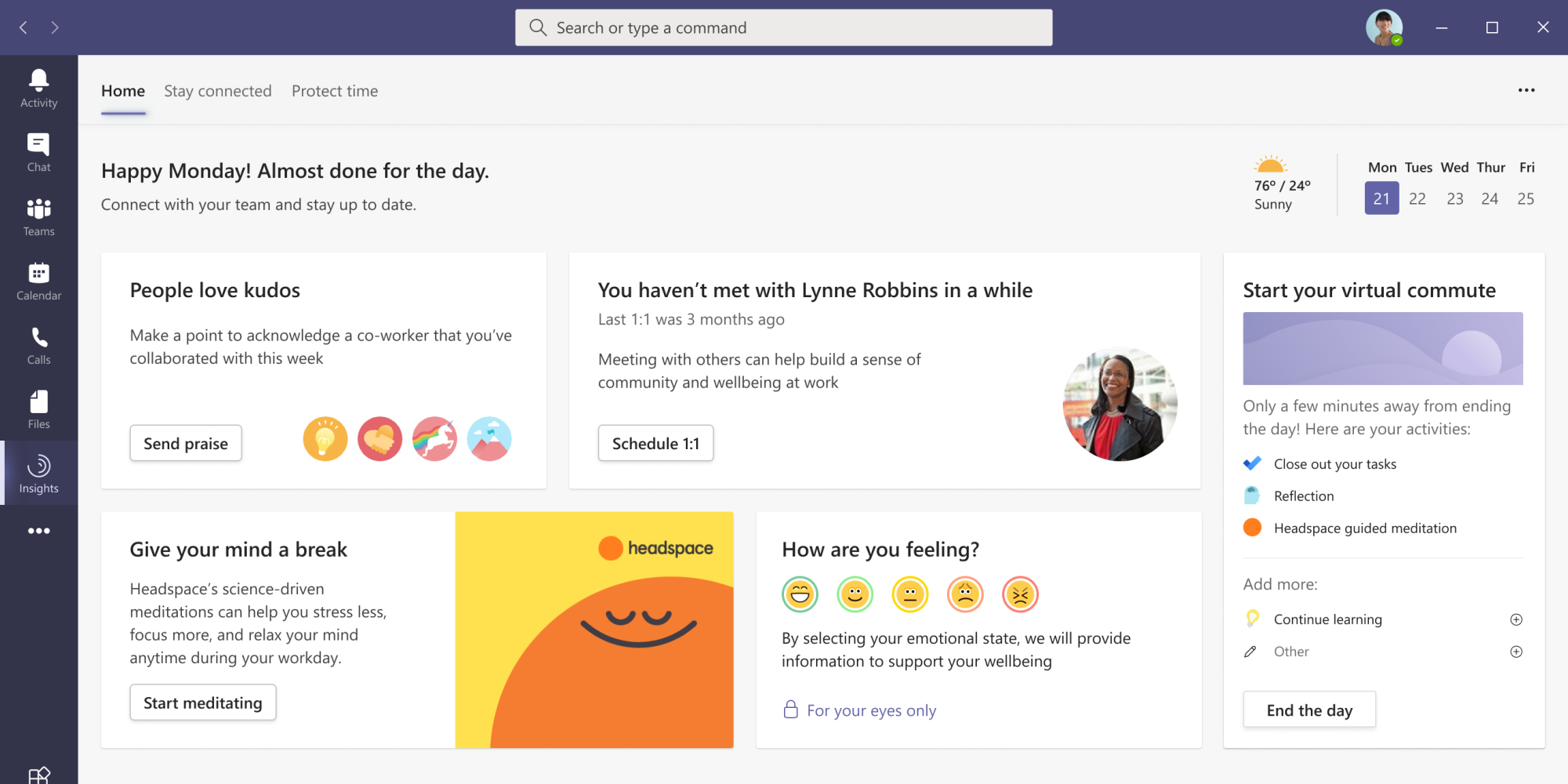Open the Calendar app icon
The width and height of the screenshot is (1568, 784).
[38, 281]
